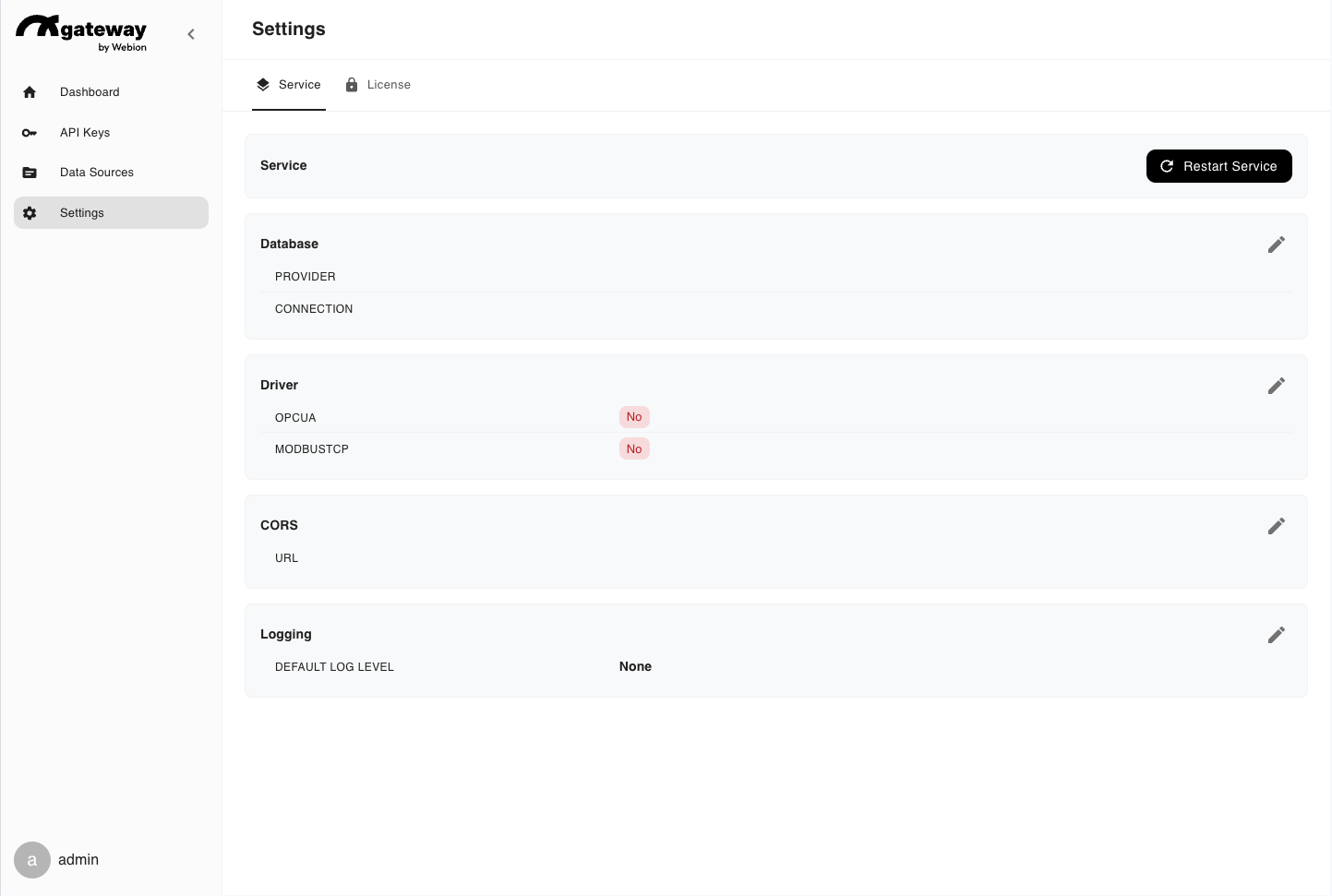This screenshot has width=1332, height=896.
Task: Open the Dashboard page
Action: coord(90,92)
